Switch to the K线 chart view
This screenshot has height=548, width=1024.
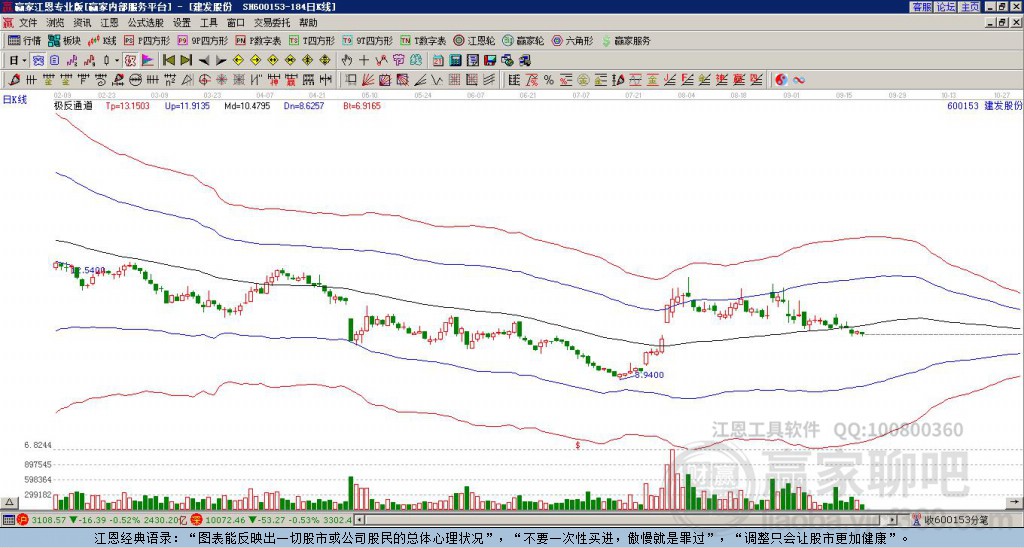(102, 40)
